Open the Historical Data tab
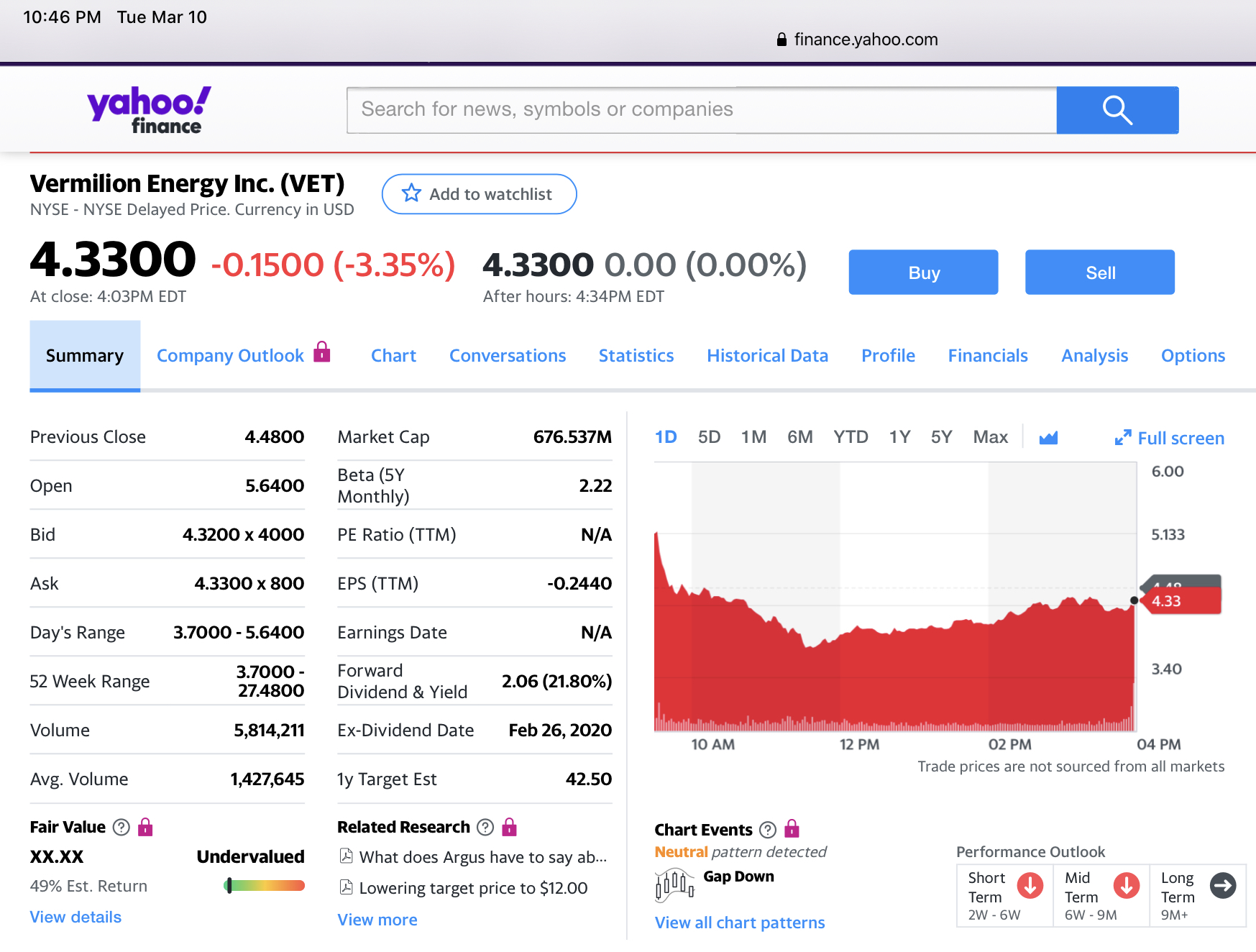Image resolution: width=1256 pixels, height=952 pixels. 767,356
